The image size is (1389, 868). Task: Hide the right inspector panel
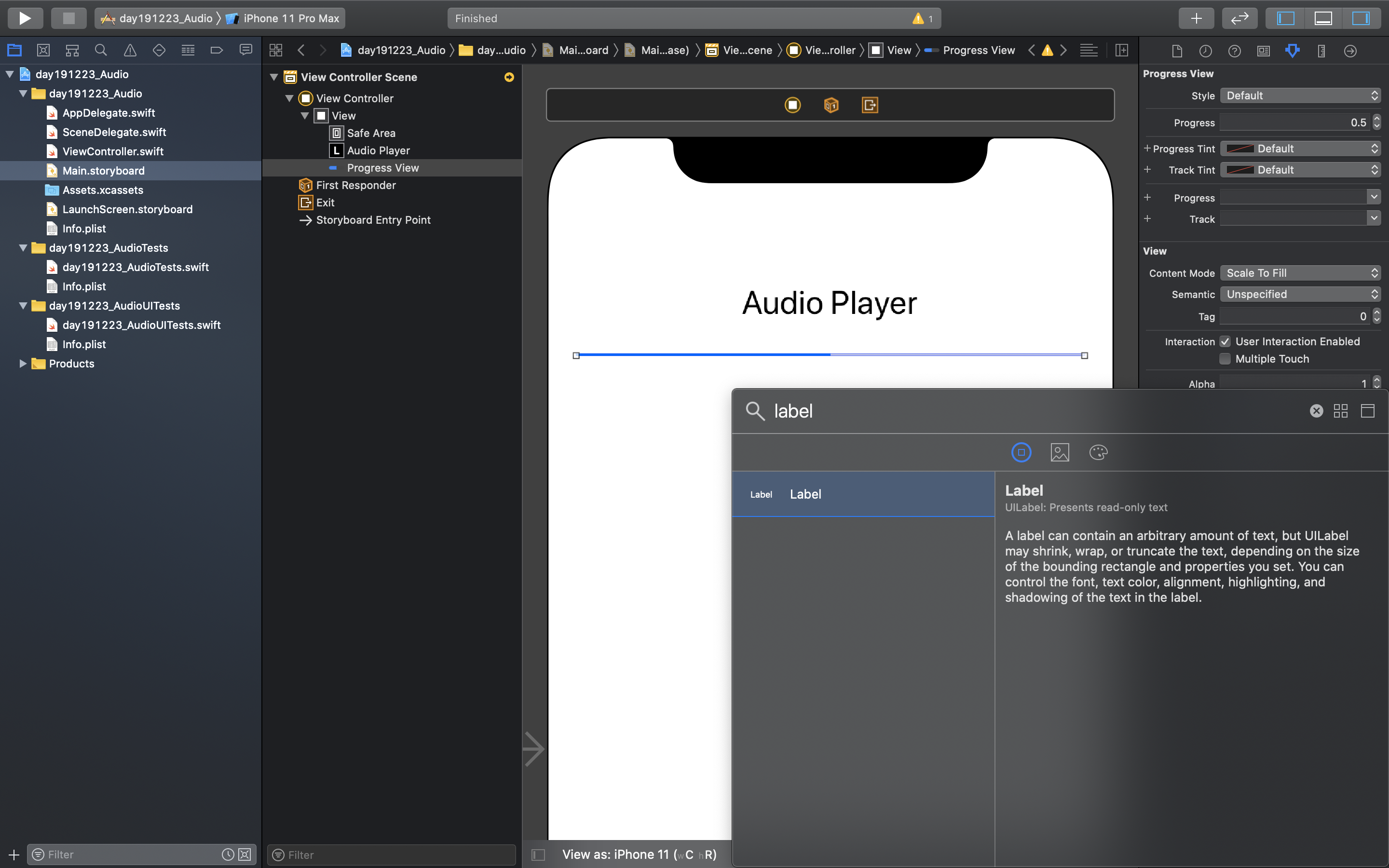(1360, 18)
